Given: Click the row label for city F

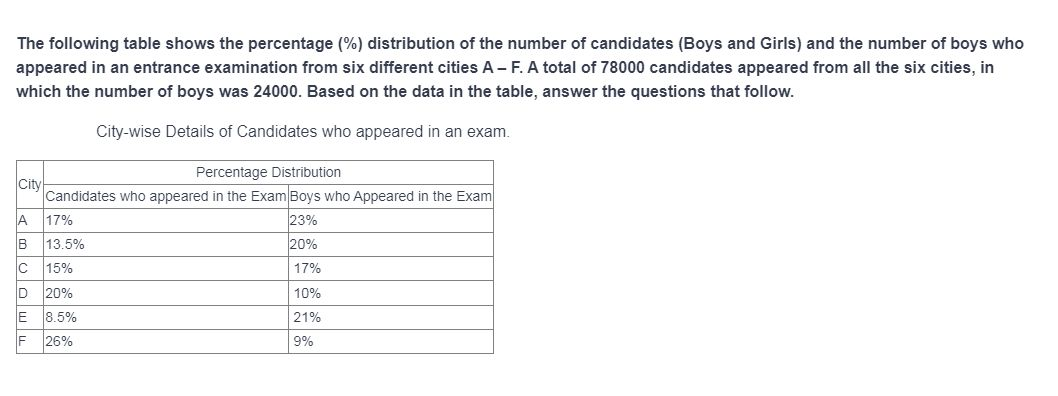Looking at the screenshot, I should 30,341.
